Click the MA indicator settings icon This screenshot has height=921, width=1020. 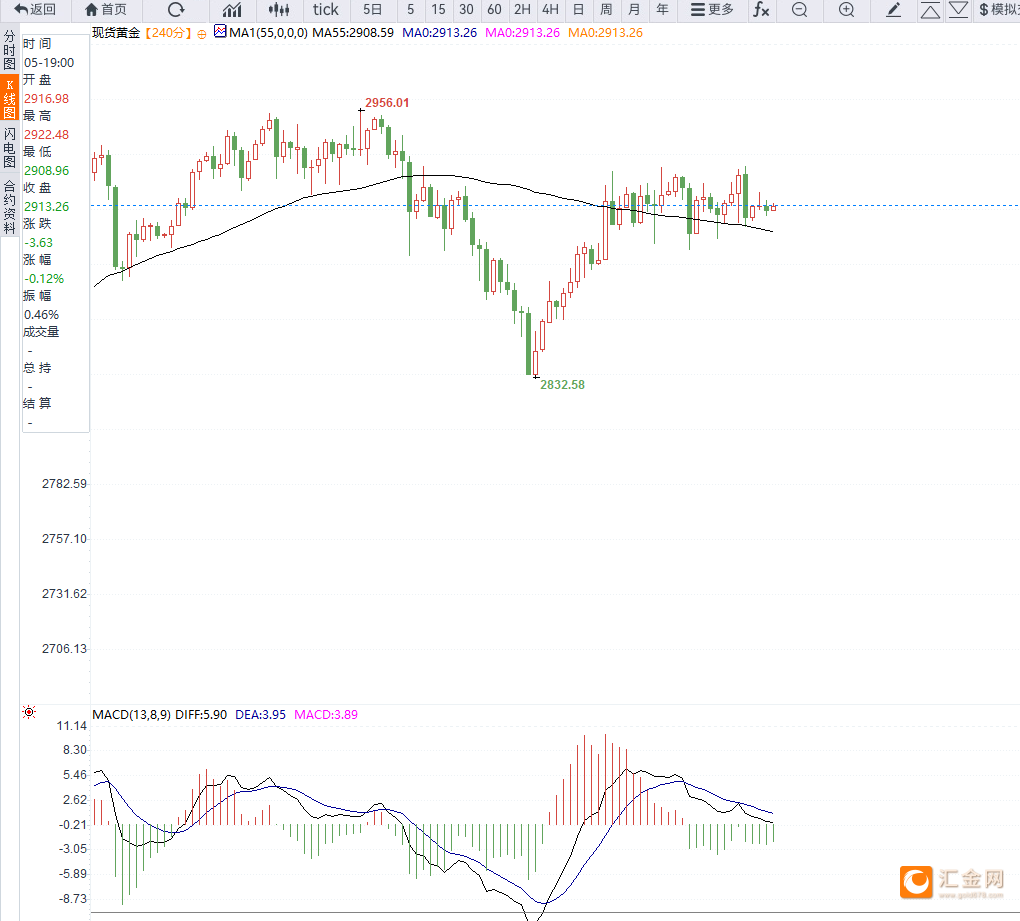[x=220, y=31]
